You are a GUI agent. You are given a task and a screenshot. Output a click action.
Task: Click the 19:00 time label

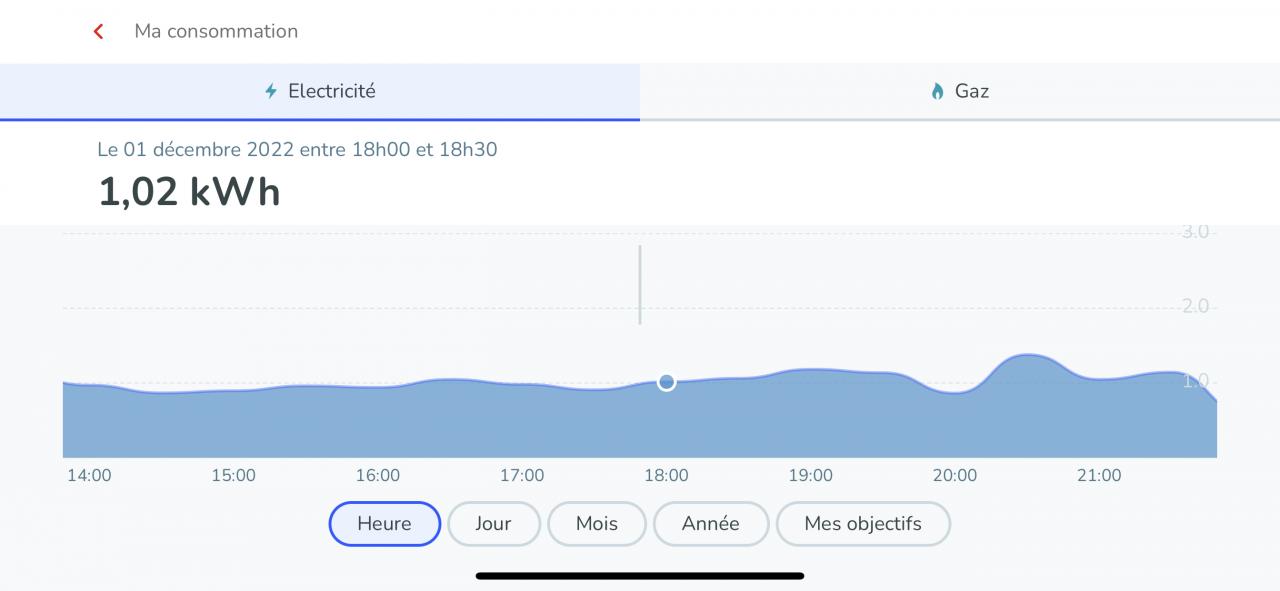(x=810, y=476)
